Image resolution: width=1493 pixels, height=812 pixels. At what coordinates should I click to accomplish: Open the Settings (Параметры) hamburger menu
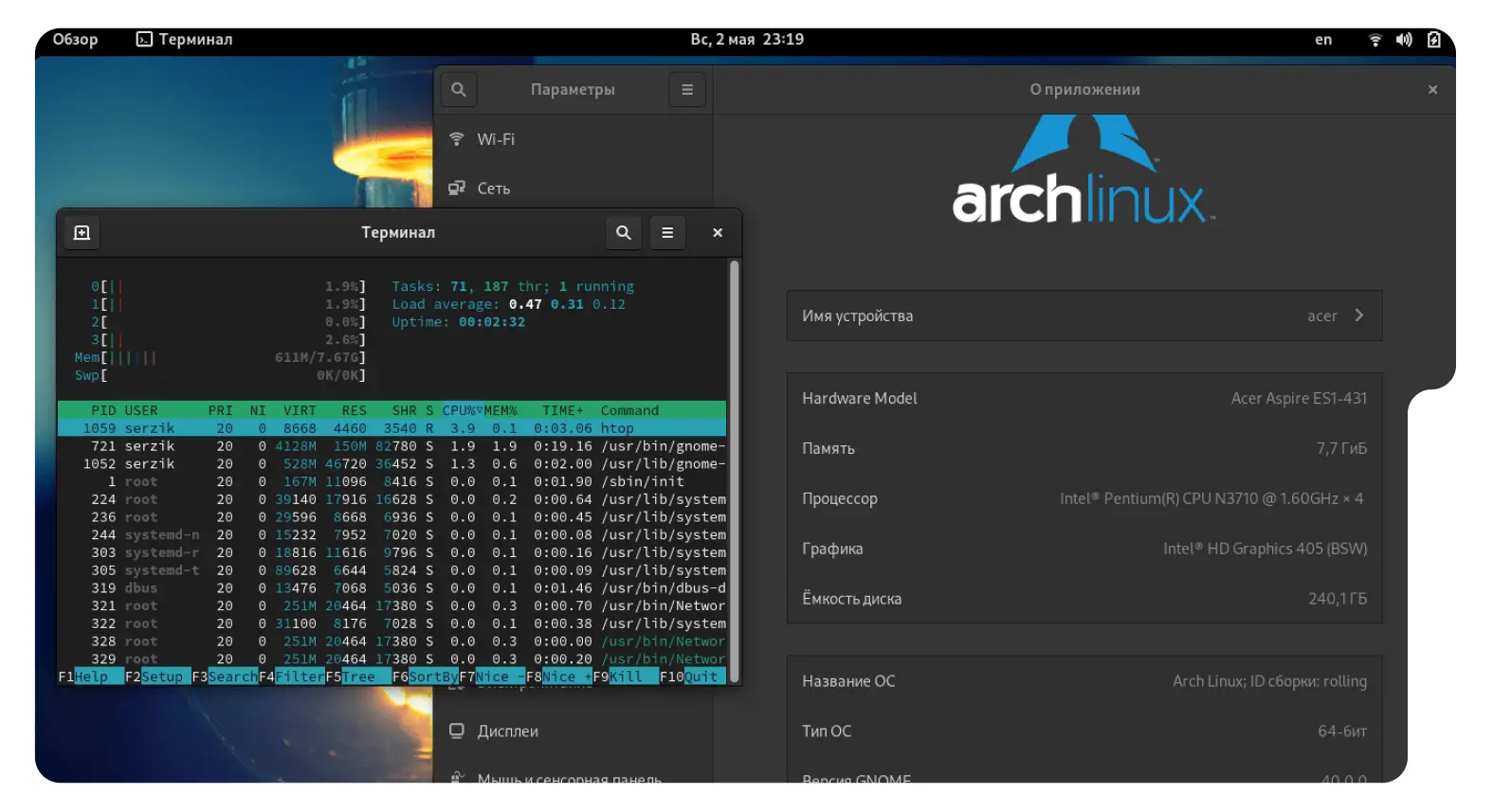[x=687, y=89]
